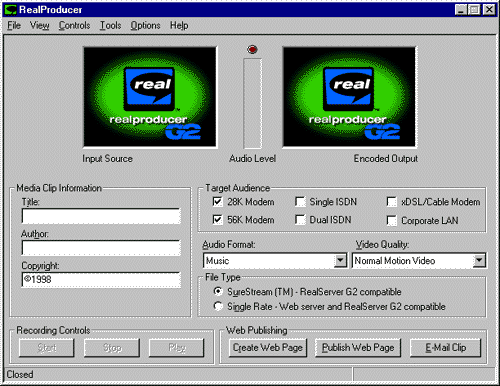
Task: Click into the Title input field
Action: pos(101,216)
